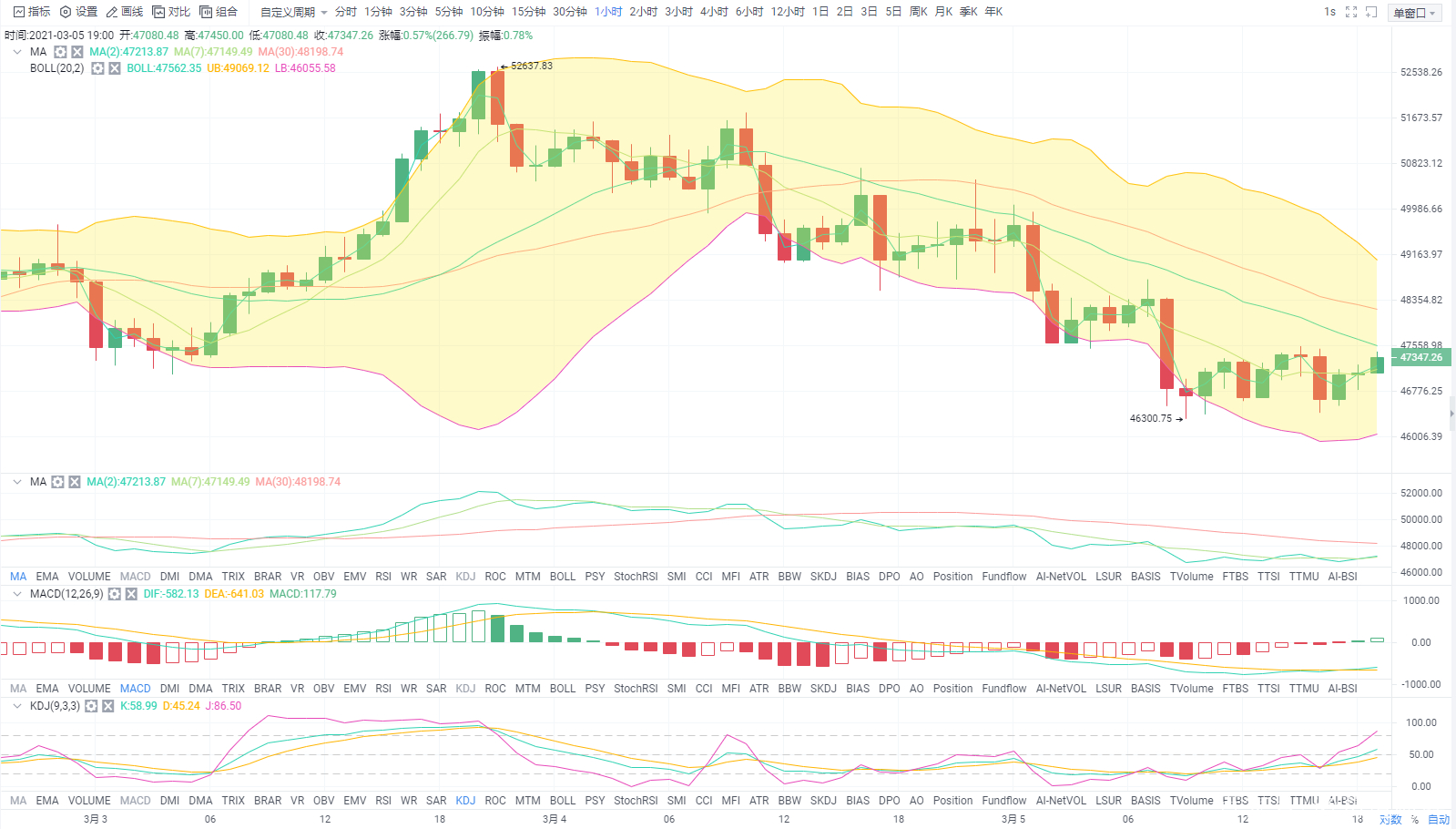
Task: Remove MA indicator from main chart
Action: (x=77, y=52)
